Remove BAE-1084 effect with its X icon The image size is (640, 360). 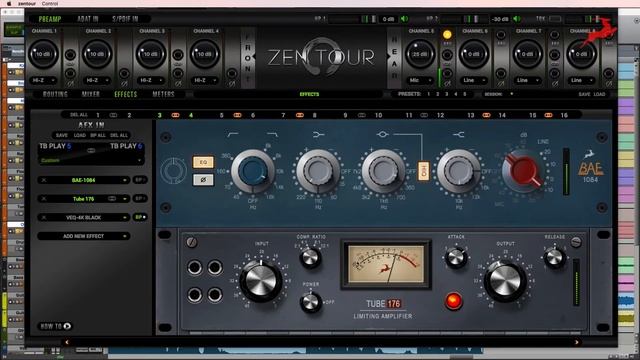44,180
